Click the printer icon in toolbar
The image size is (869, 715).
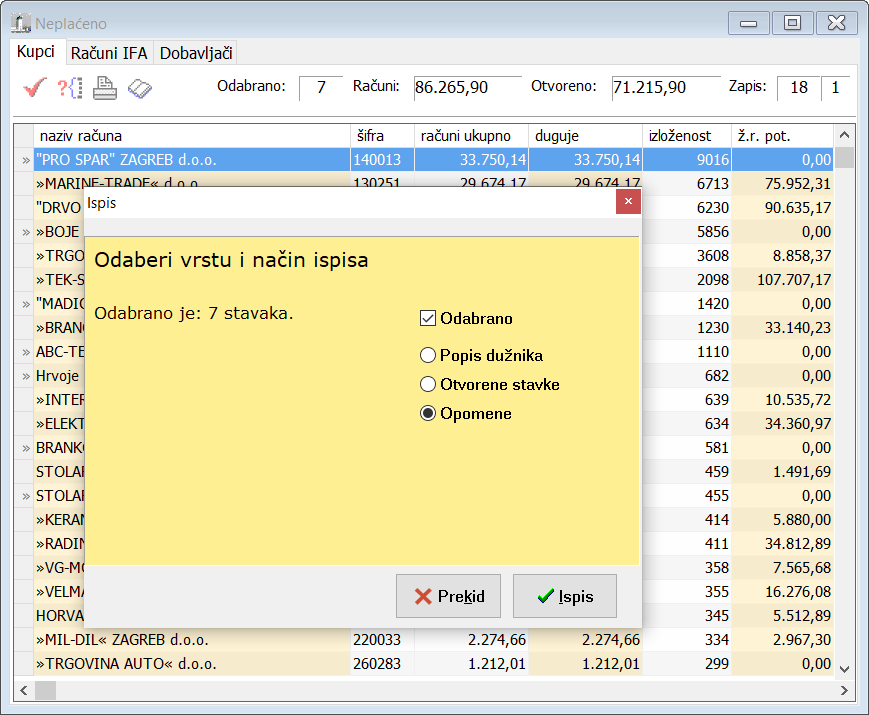point(105,88)
